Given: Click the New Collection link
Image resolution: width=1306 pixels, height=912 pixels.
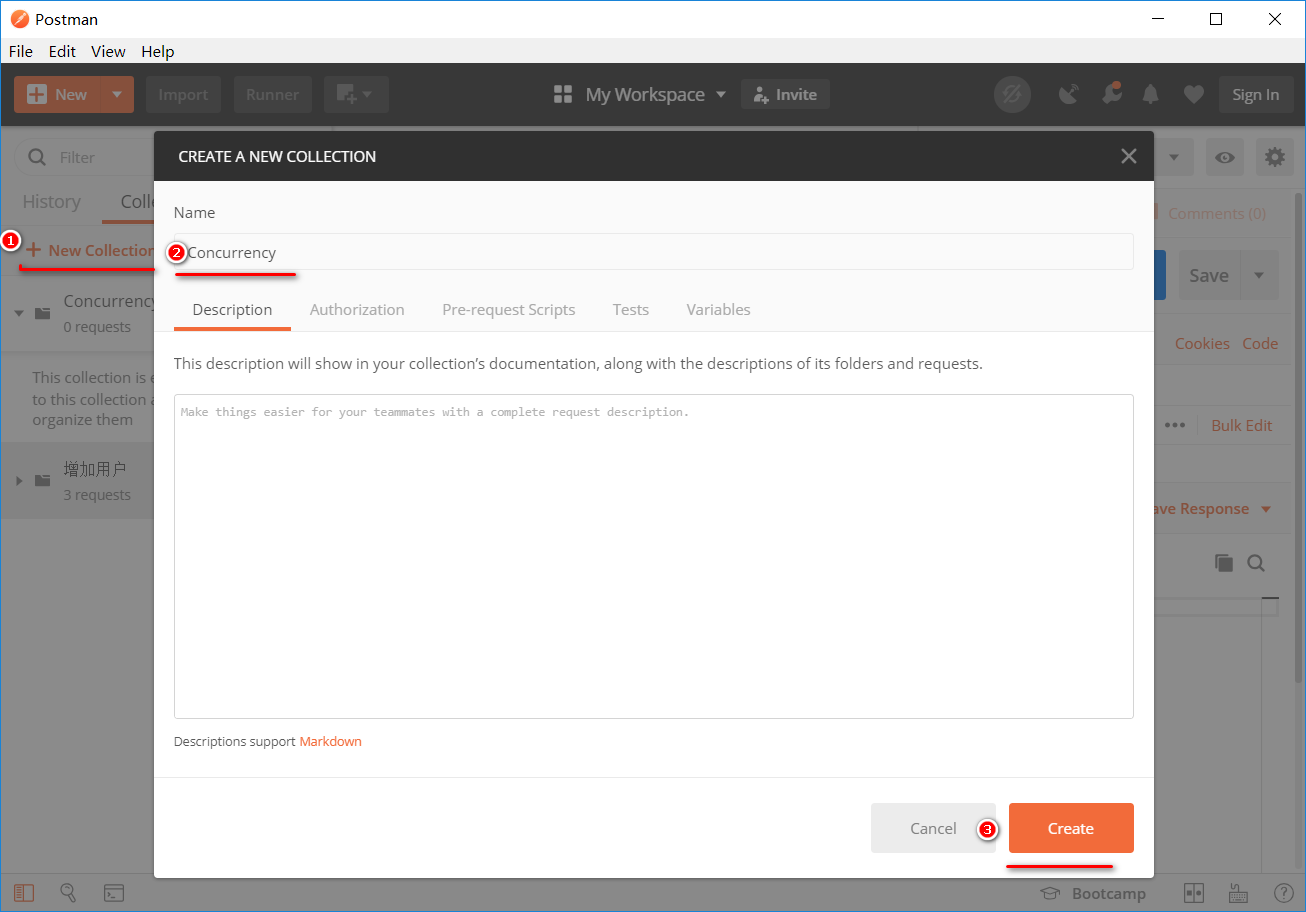Looking at the screenshot, I should pyautogui.click(x=90, y=250).
